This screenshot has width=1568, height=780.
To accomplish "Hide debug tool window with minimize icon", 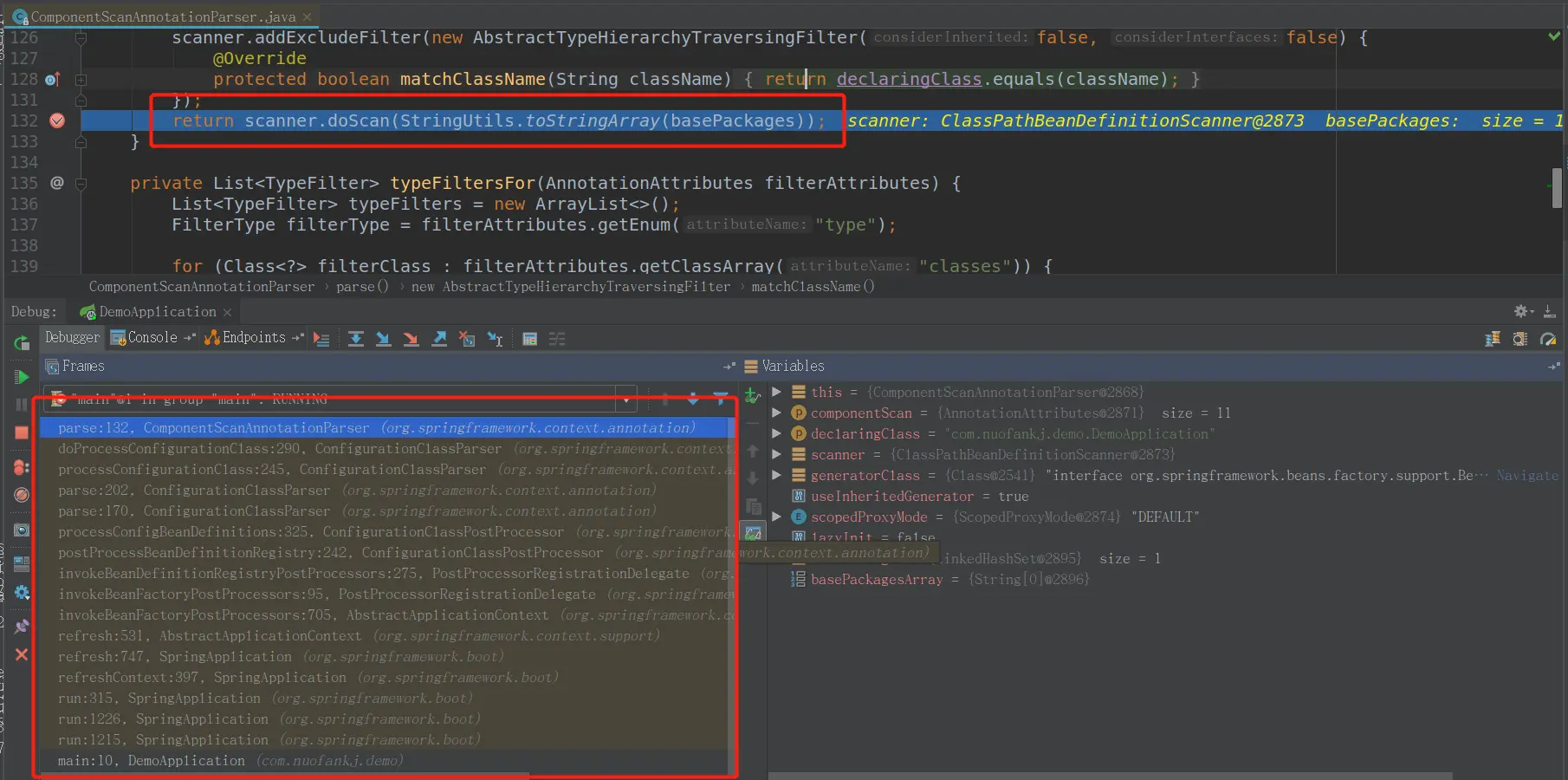I will click(x=1550, y=312).
